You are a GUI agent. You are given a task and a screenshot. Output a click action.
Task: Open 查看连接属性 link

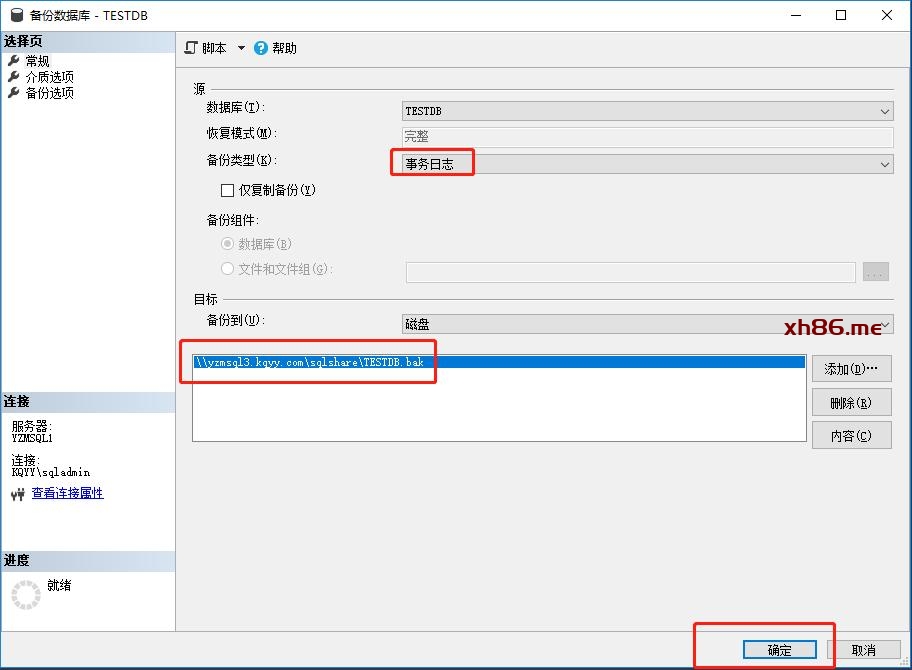67,493
